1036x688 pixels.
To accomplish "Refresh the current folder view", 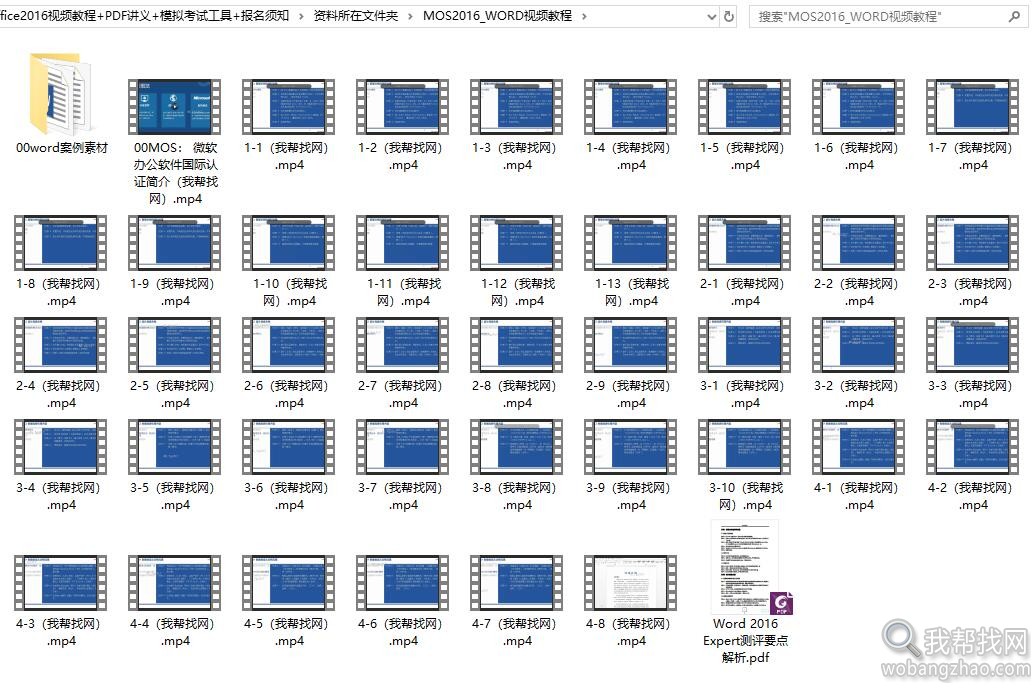I will click(x=729, y=17).
